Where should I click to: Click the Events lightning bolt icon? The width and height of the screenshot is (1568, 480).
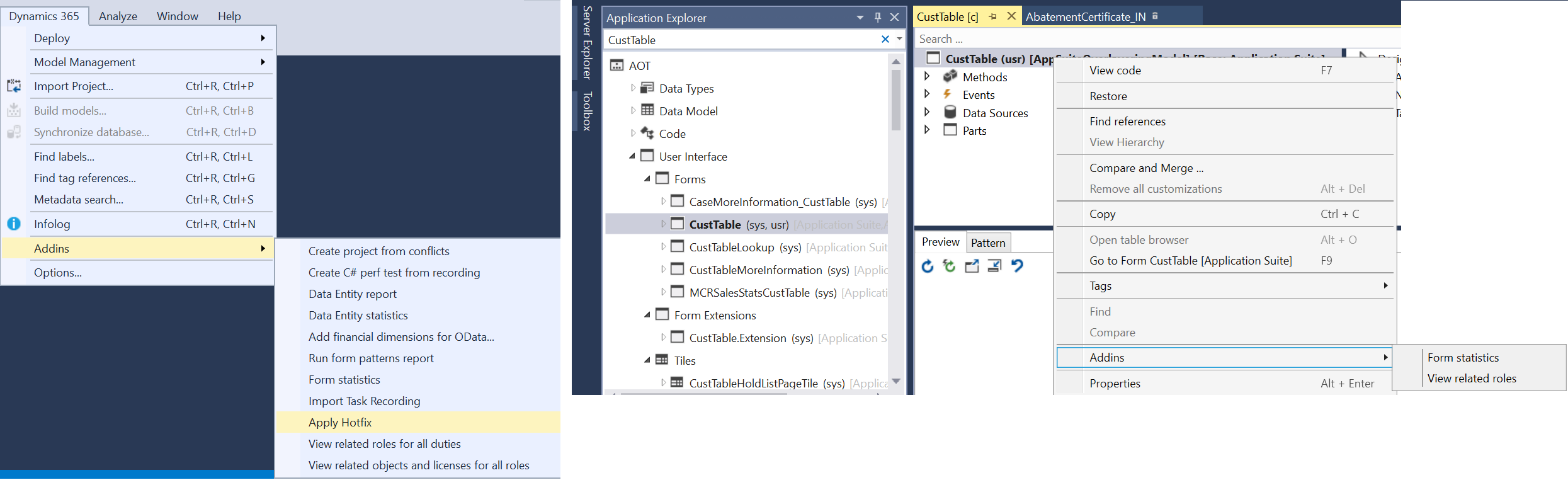(947, 94)
